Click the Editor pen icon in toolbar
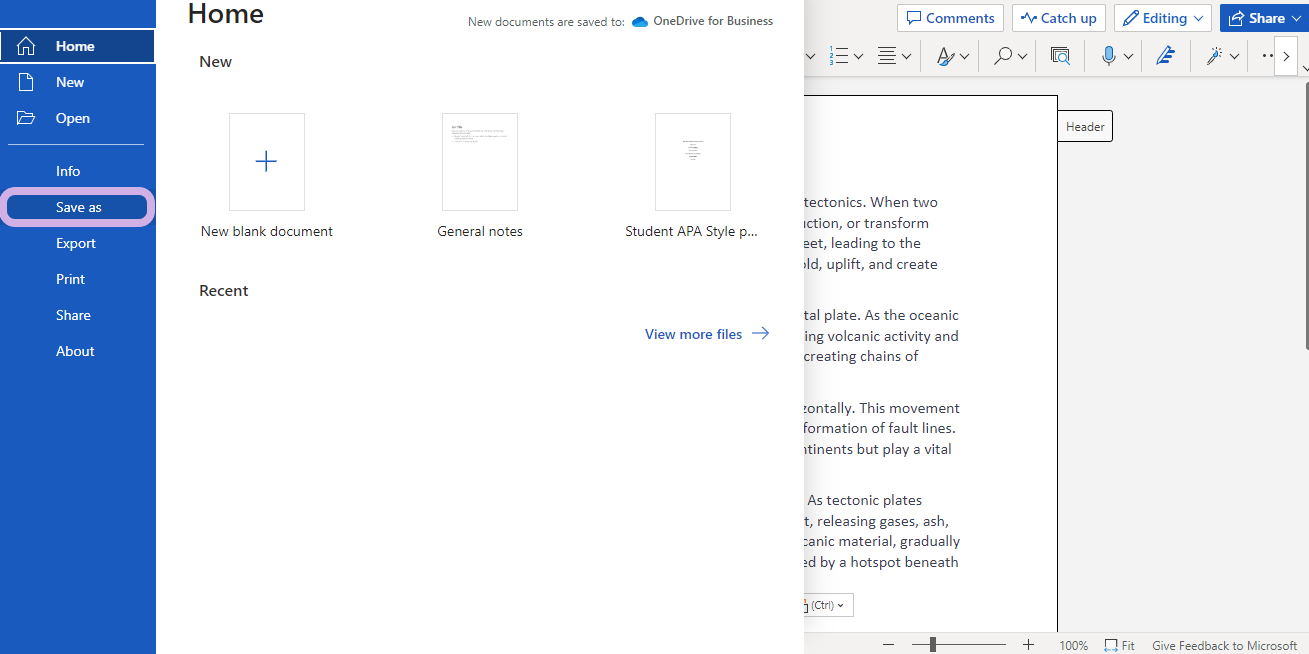 [x=1165, y=57]
